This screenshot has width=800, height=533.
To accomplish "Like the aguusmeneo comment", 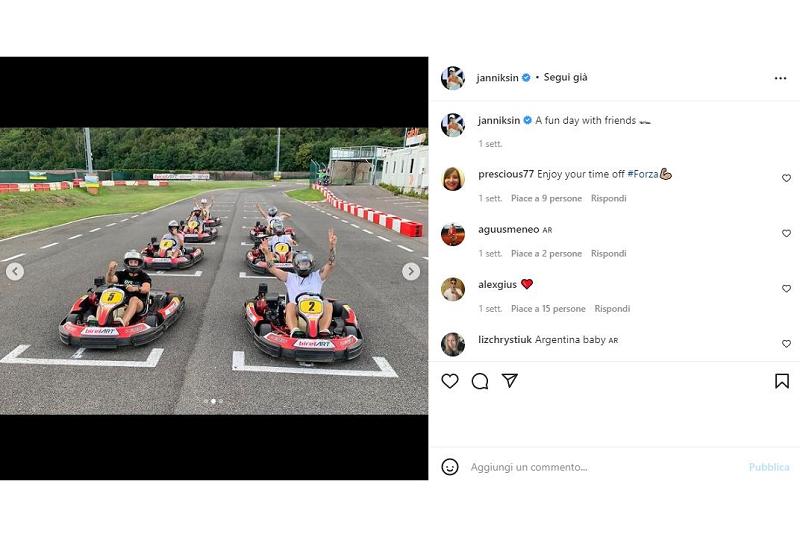I will [786, 233].
